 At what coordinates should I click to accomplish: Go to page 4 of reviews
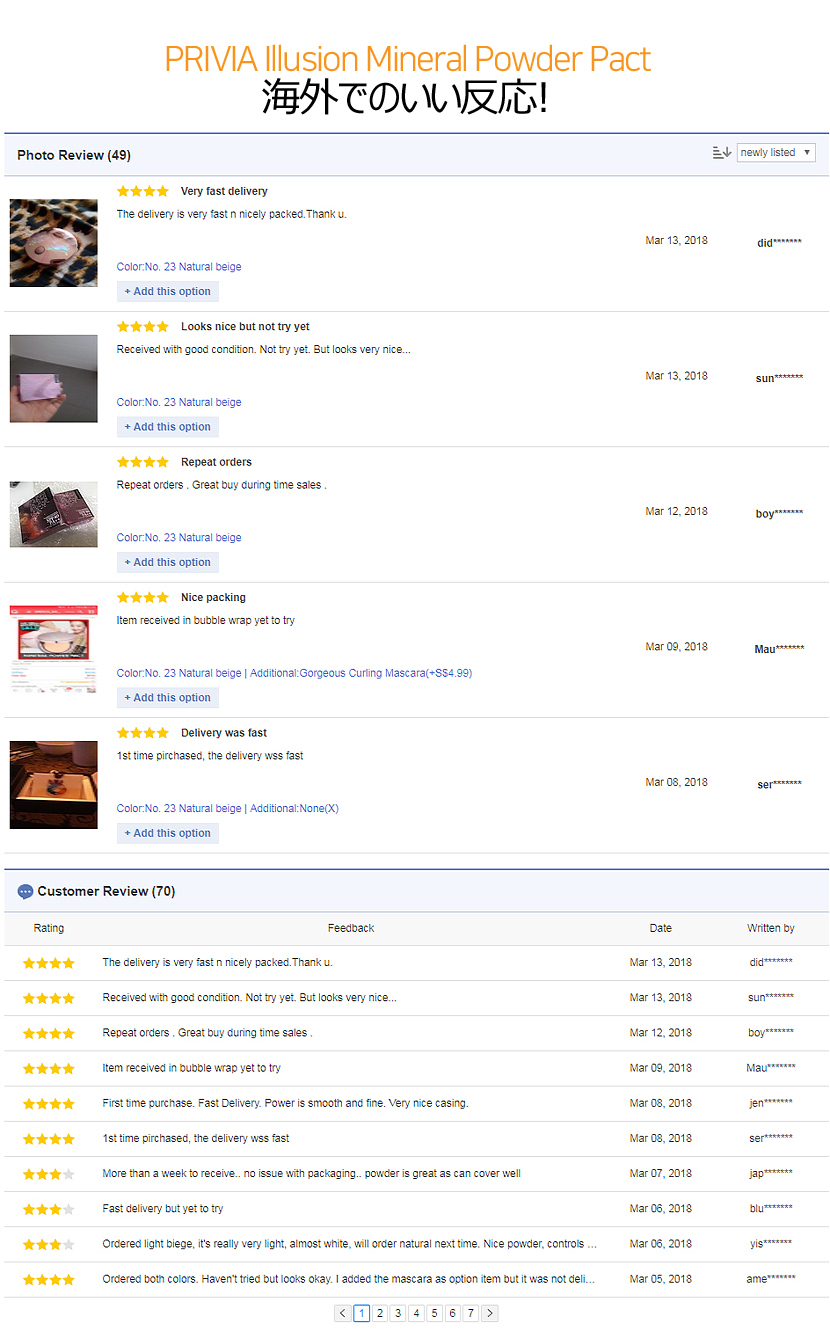click(416, 1313)
